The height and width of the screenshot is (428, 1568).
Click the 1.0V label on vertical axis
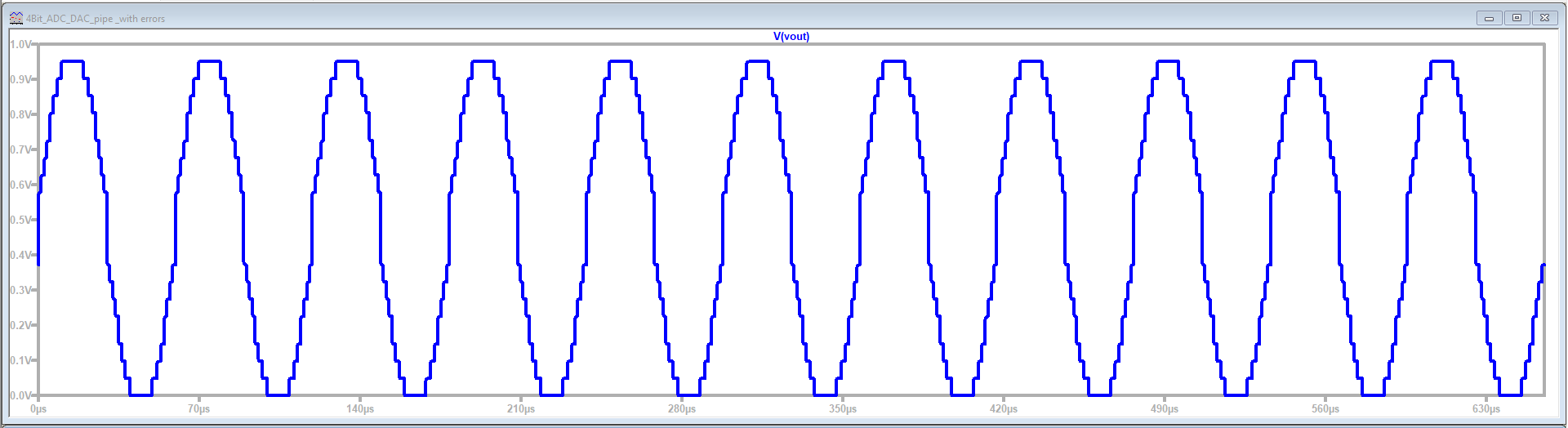point(21,44)
